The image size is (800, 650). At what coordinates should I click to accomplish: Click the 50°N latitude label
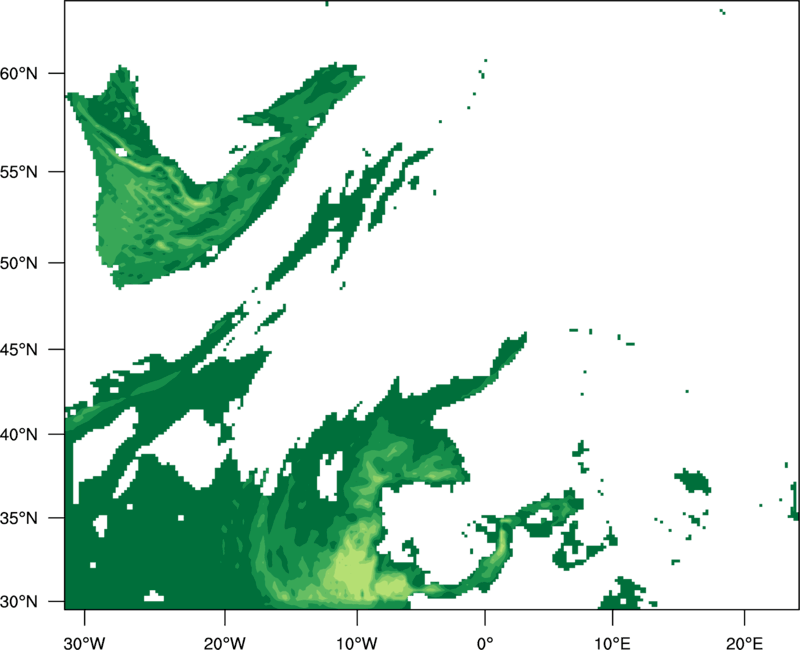coord(18,263)
